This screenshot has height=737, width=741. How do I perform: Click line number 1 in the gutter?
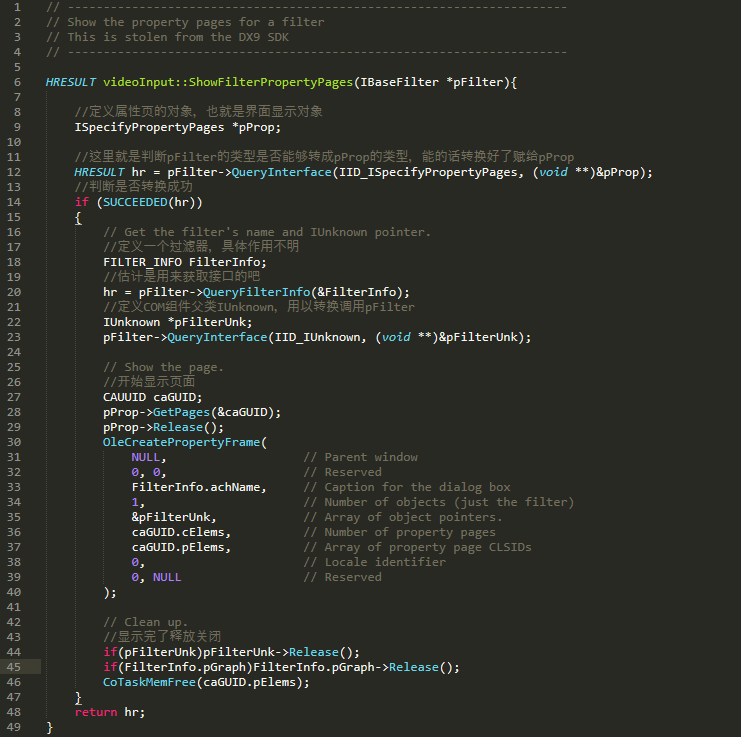coord(17,7)
